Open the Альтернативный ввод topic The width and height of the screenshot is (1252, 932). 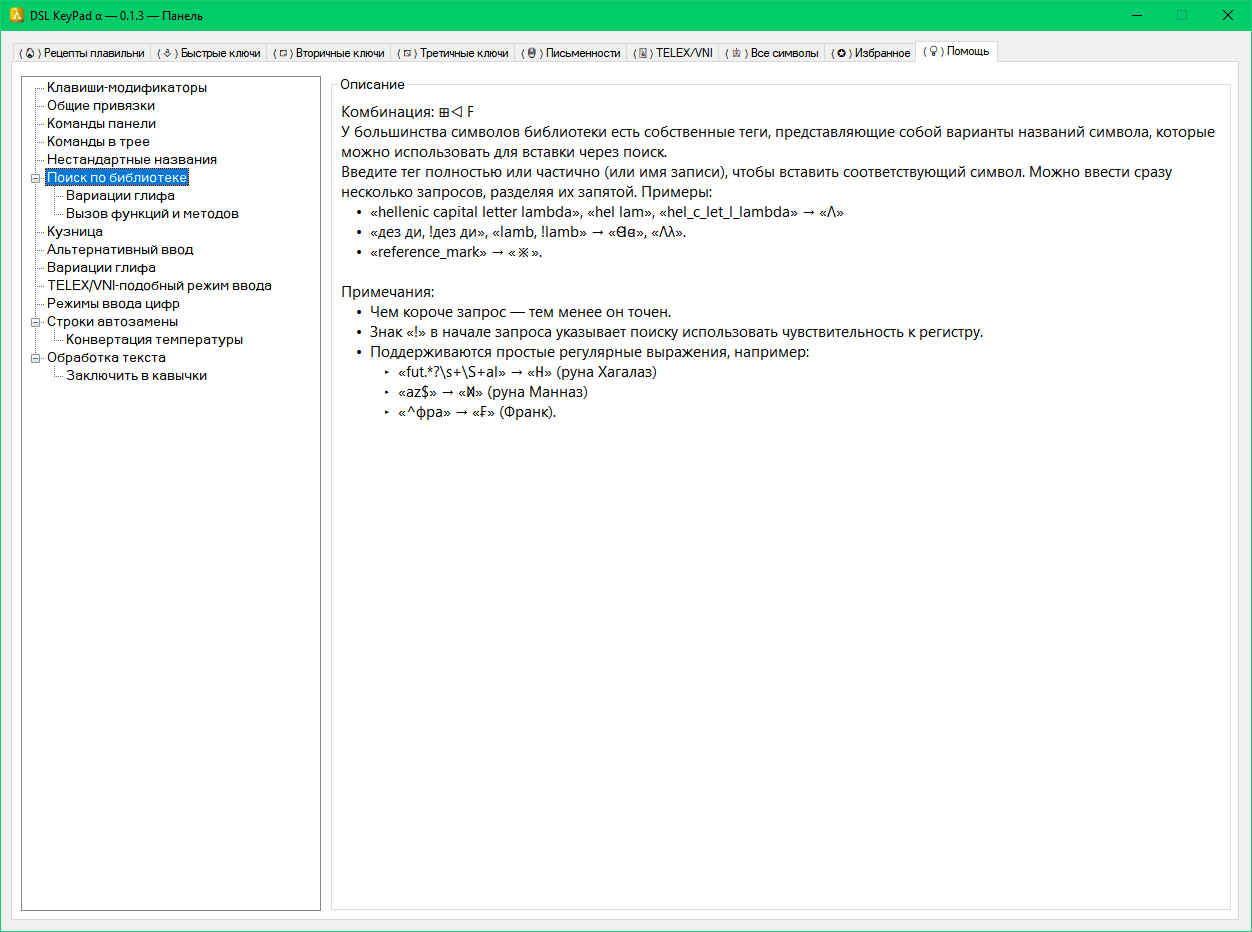coord(120,250)
